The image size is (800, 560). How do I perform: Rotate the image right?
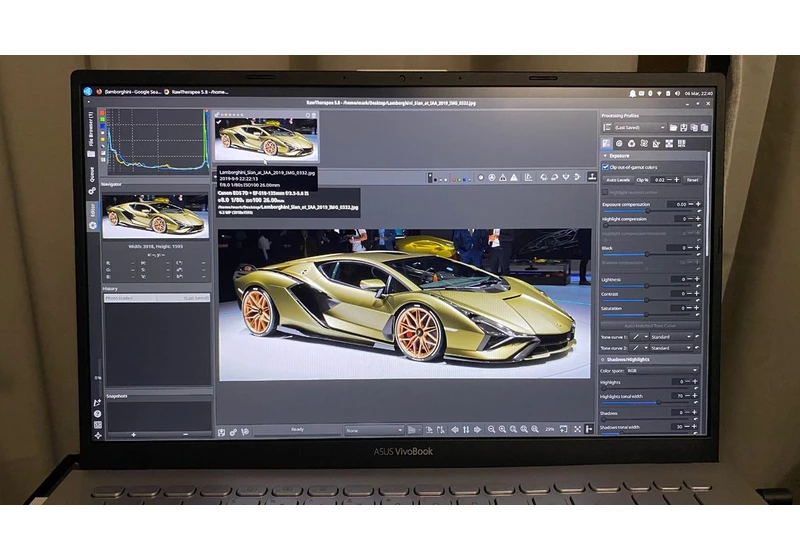point(555,177)
